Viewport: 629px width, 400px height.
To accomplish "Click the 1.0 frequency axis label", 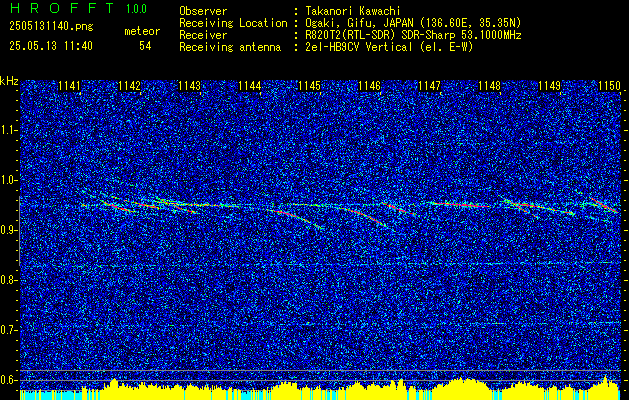I will [x=9, y=180].
